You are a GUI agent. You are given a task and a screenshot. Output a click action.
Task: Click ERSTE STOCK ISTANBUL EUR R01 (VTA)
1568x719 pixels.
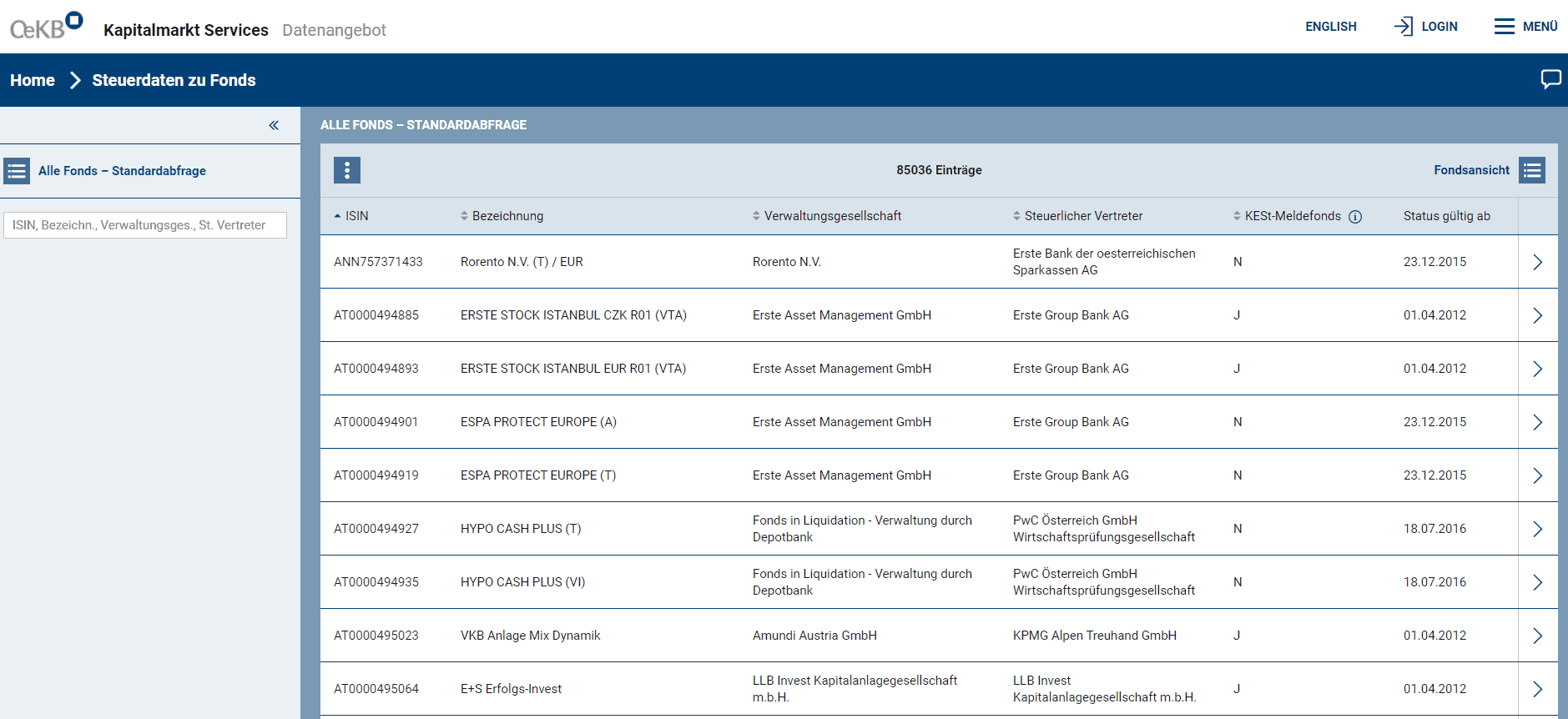(573, 369)
